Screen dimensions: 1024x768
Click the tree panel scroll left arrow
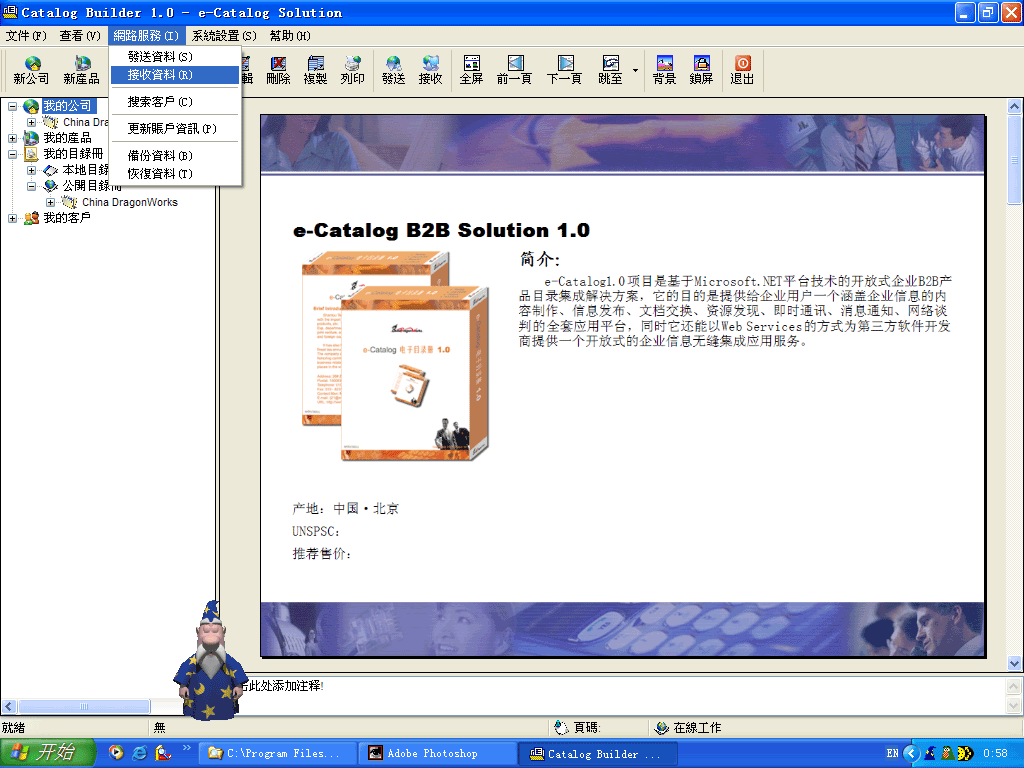tap(9, 706)
